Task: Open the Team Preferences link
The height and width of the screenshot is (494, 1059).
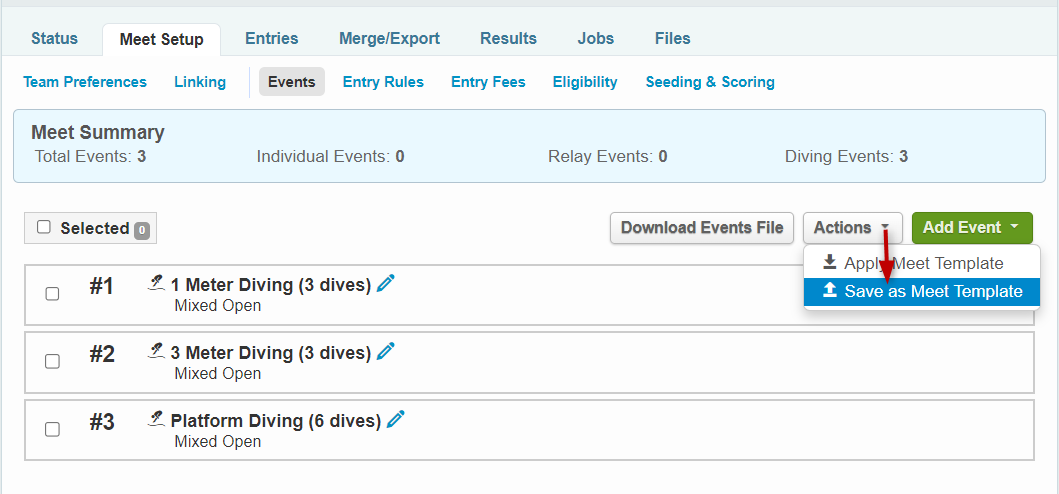Action: [85, 82]
